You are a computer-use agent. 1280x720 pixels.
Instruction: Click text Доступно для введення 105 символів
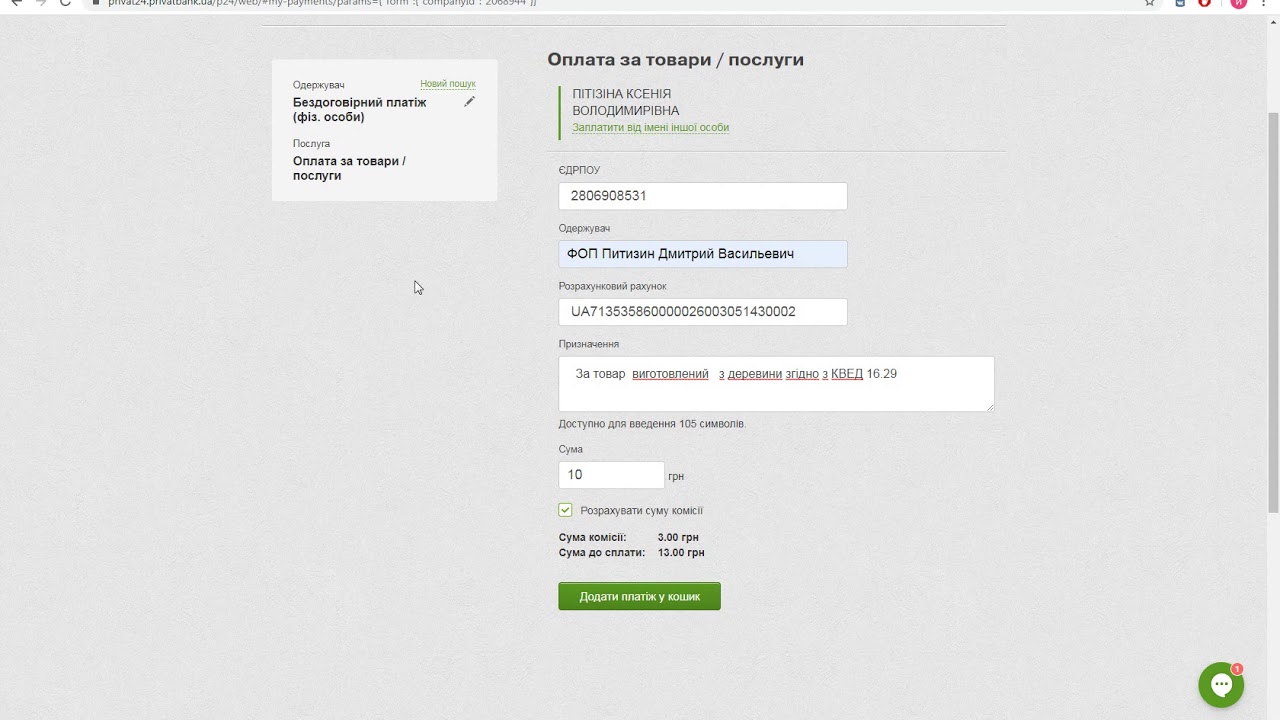coord(652,424)
